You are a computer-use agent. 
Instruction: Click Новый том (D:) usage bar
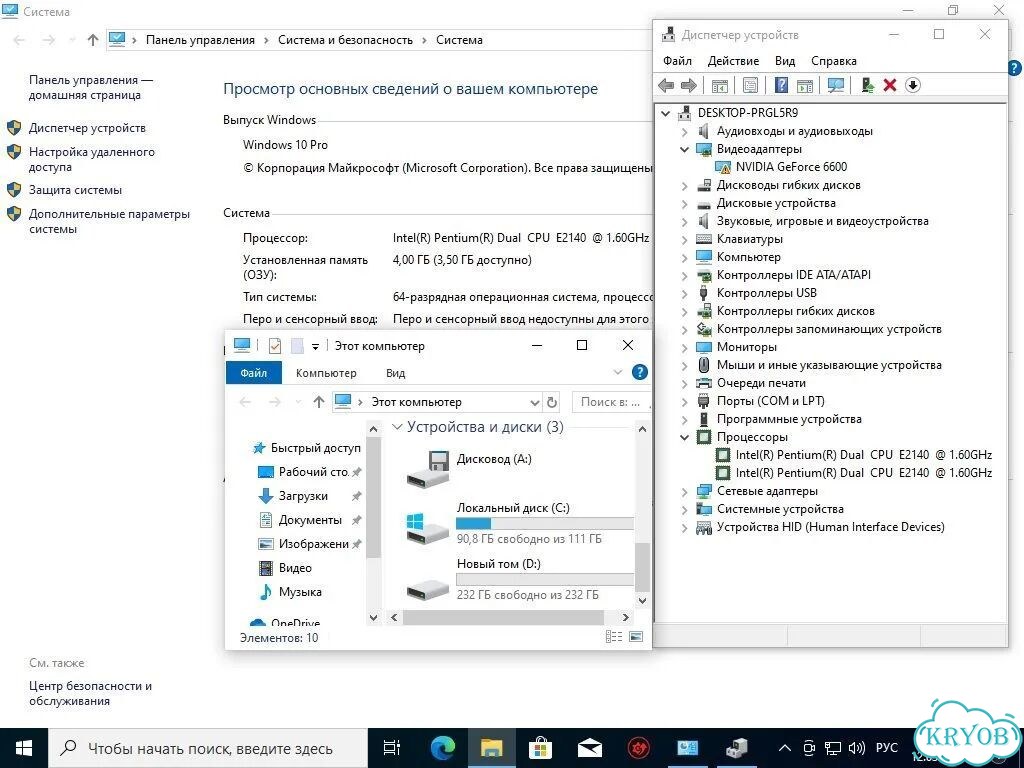(x=545, y=579)
